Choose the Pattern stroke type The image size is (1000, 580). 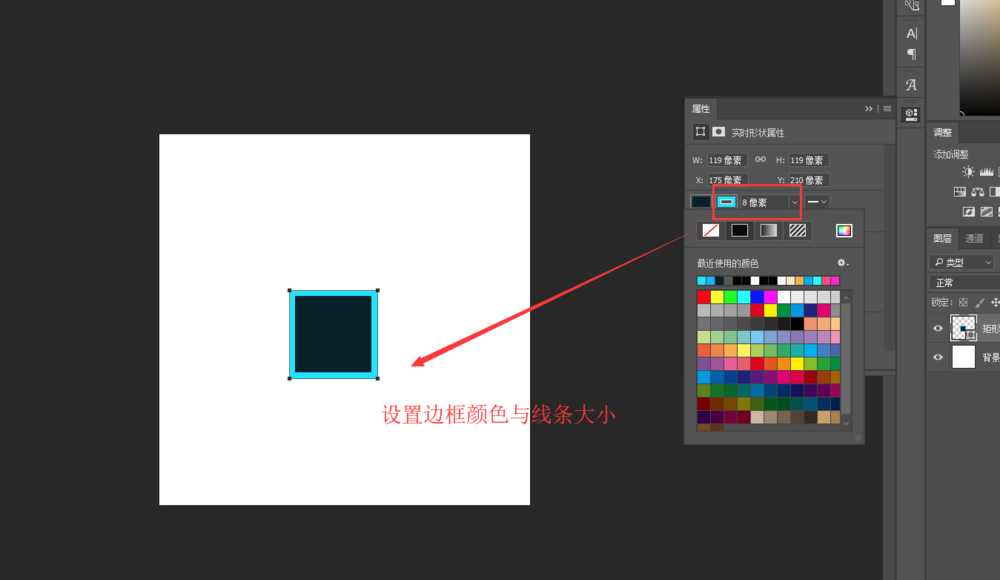point(797,230)
